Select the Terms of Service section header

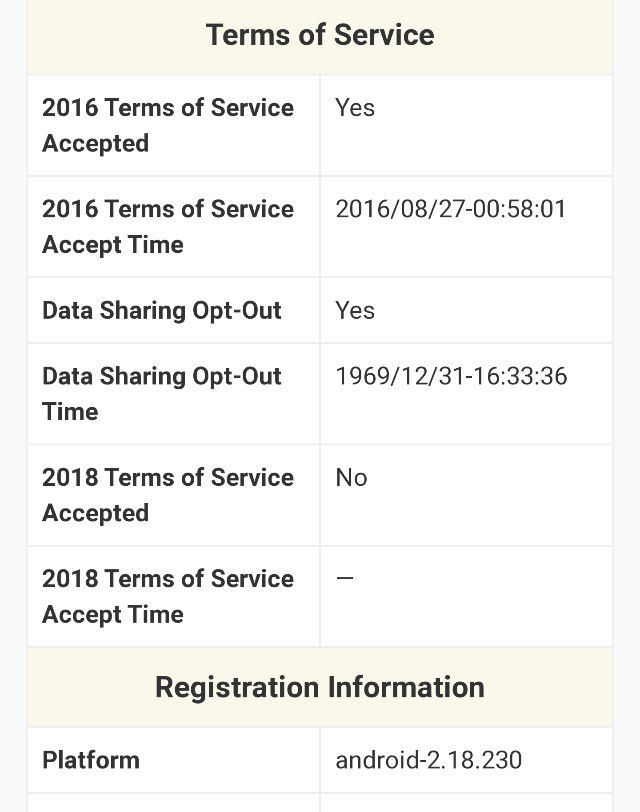(x=320, y=35)
